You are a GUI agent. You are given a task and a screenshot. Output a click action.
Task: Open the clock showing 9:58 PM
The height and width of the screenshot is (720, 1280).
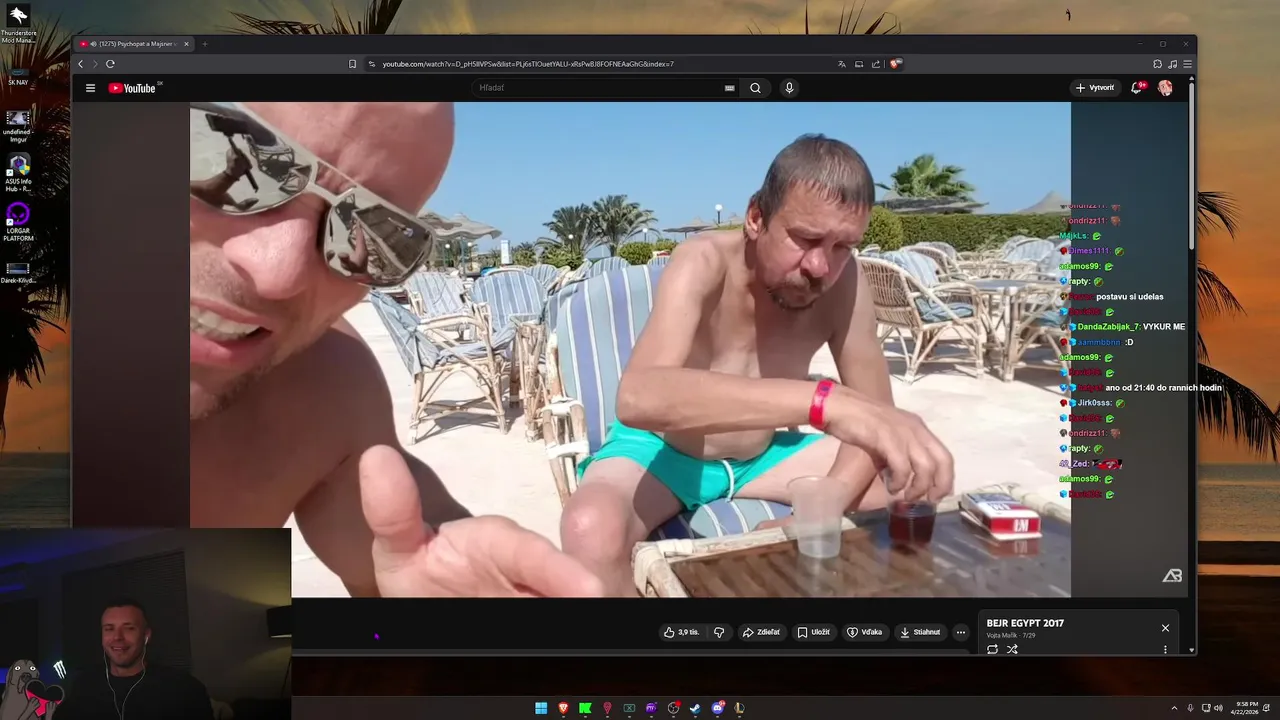pyautogui.click(x=1246, y=708)
